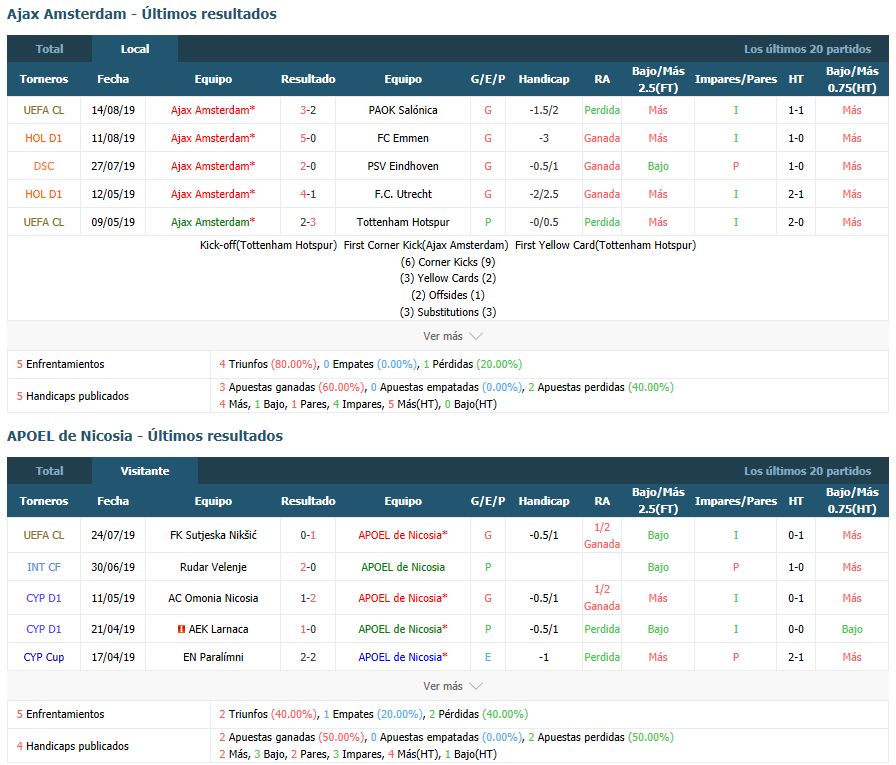Click the 1-1 half-time score for PAOK Salónica
This screenshot has width=896, height=765.
pos(796,110)
